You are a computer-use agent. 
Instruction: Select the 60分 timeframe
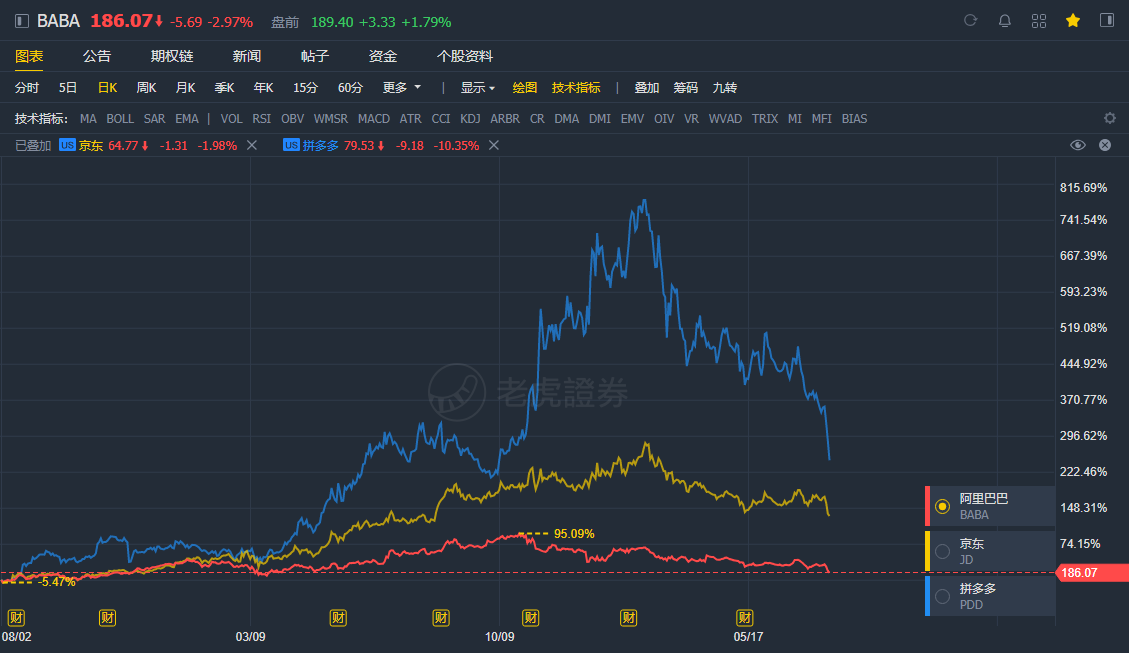coord(350,88)
